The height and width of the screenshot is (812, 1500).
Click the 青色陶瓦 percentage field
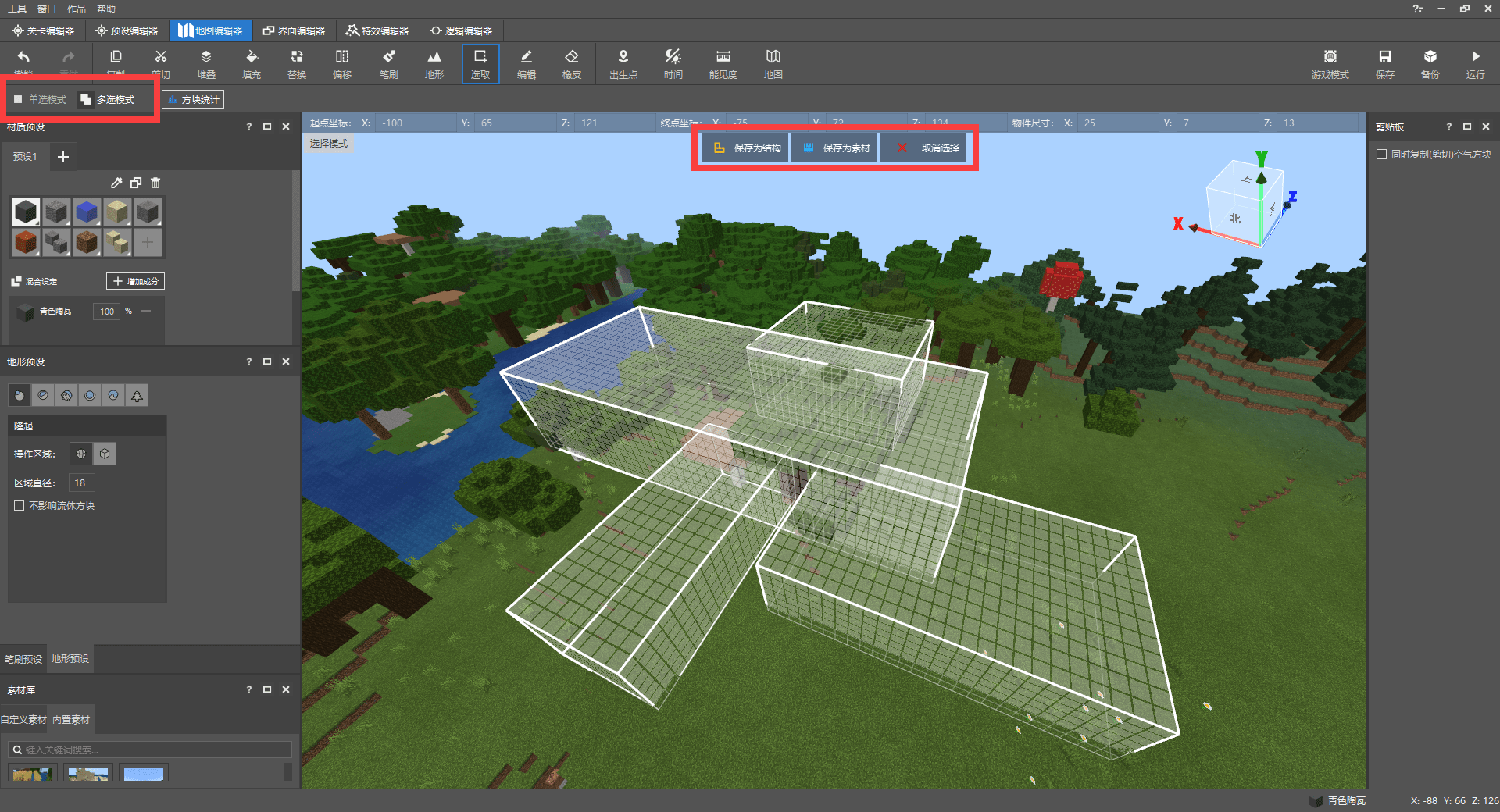pos(106,312)
